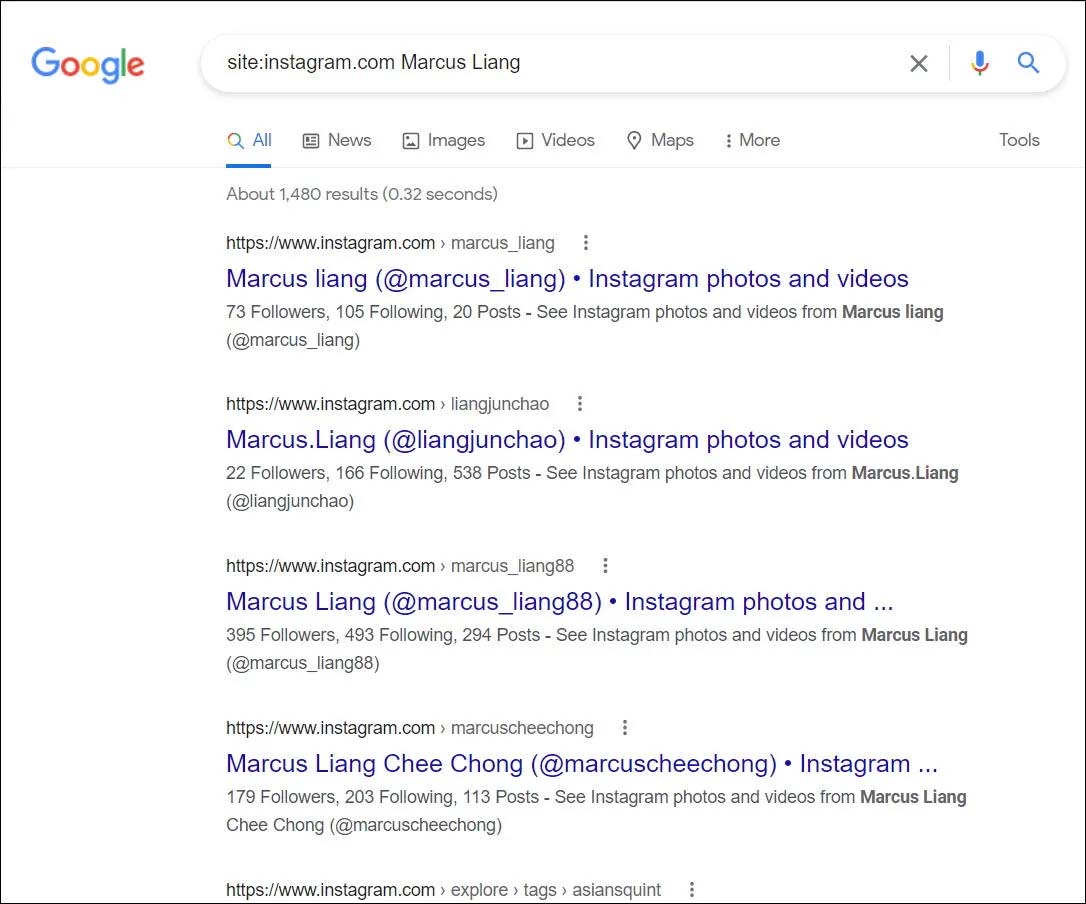Switch to the Maps tab

pos(660,141)
